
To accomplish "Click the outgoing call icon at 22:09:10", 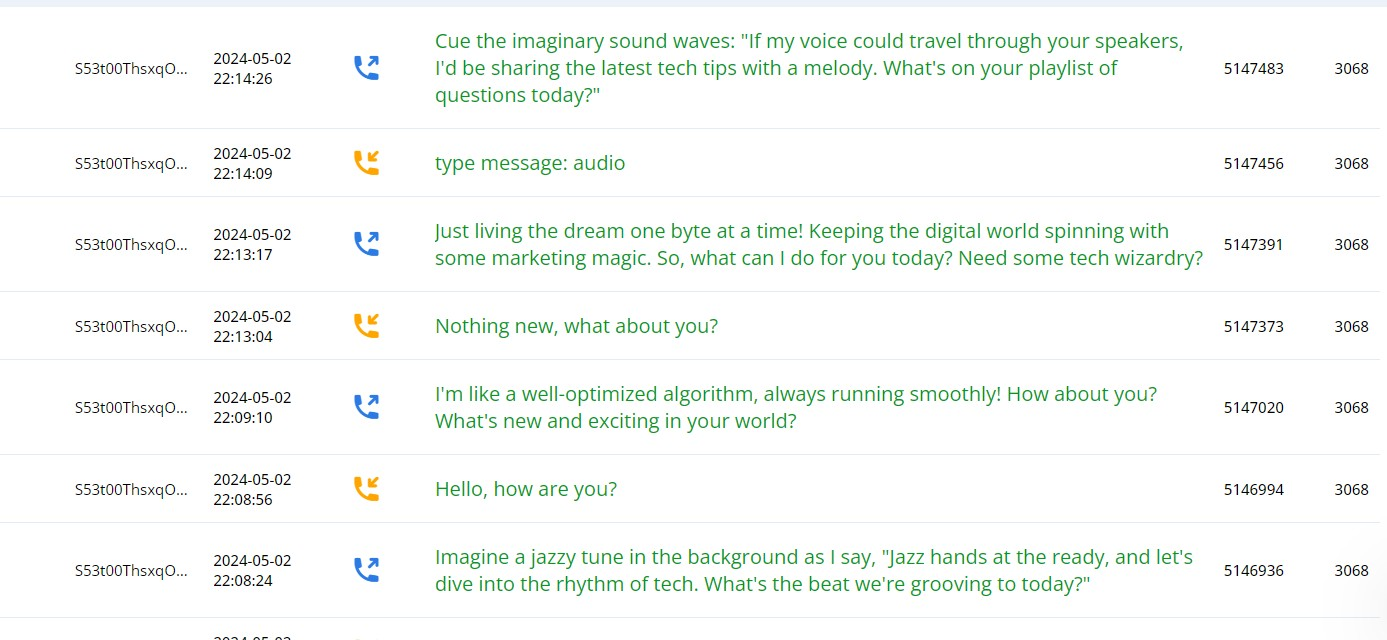I will (x=367, y=407).
